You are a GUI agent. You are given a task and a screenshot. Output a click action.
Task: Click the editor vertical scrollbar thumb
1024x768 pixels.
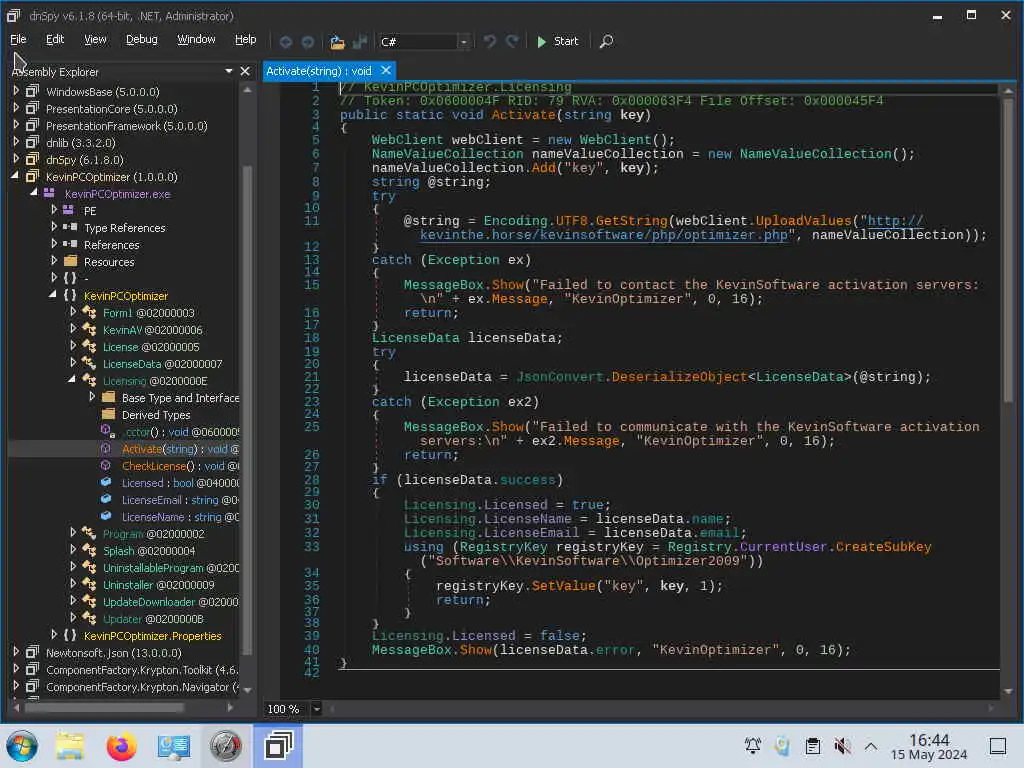click(x=1008, y=249)
